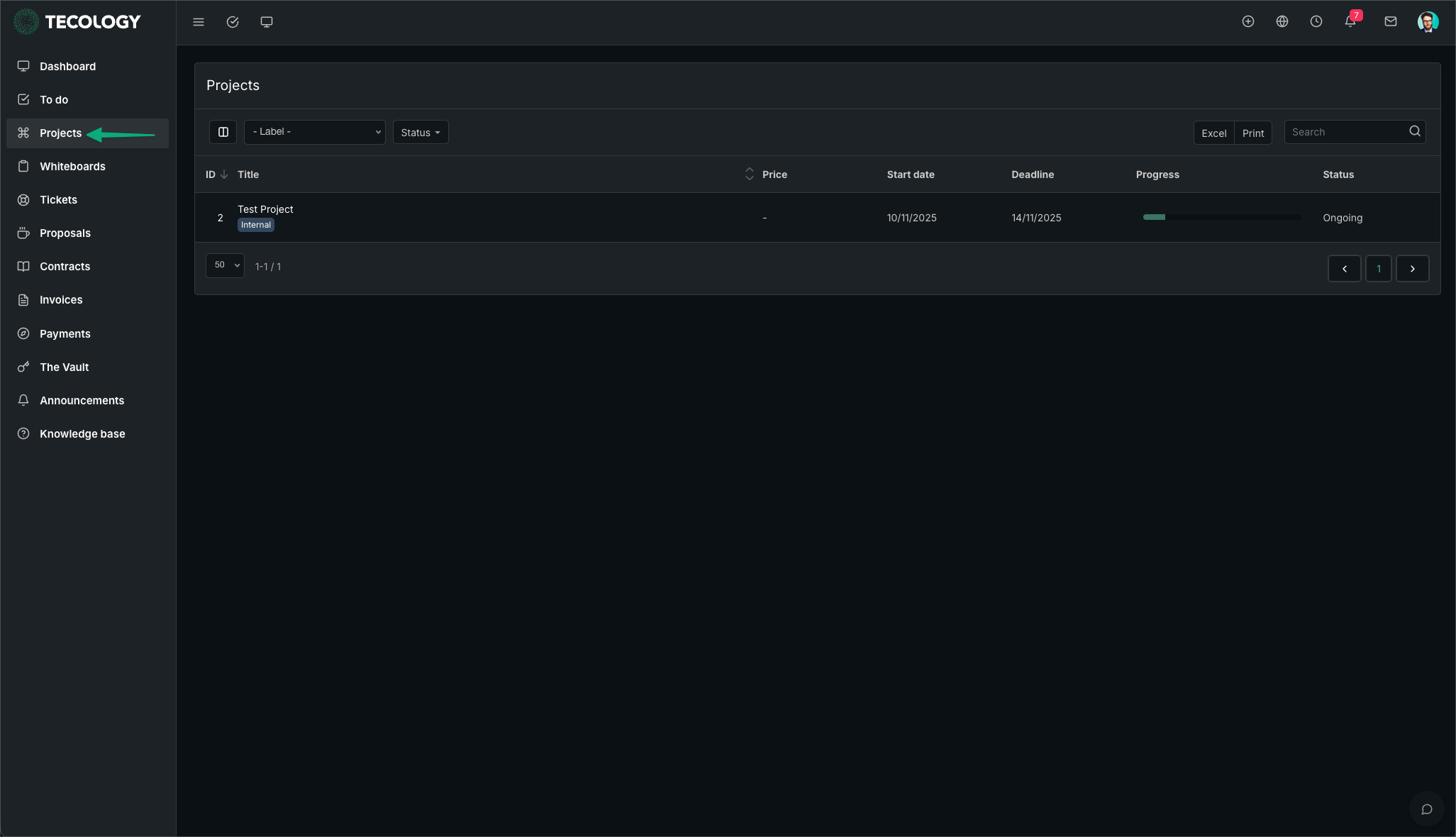Go to The Vault menu item

coord(64,367)
